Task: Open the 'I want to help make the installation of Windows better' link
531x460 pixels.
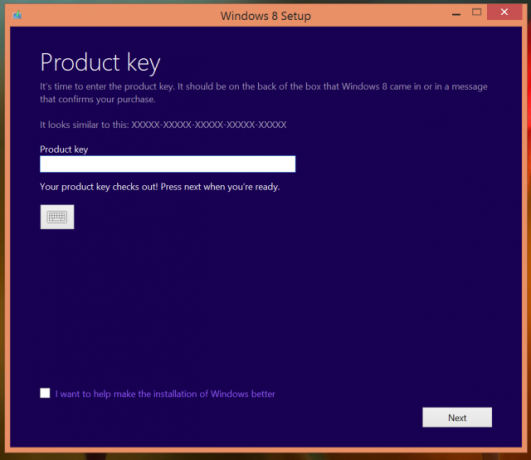Action: (x=165, y=394)
